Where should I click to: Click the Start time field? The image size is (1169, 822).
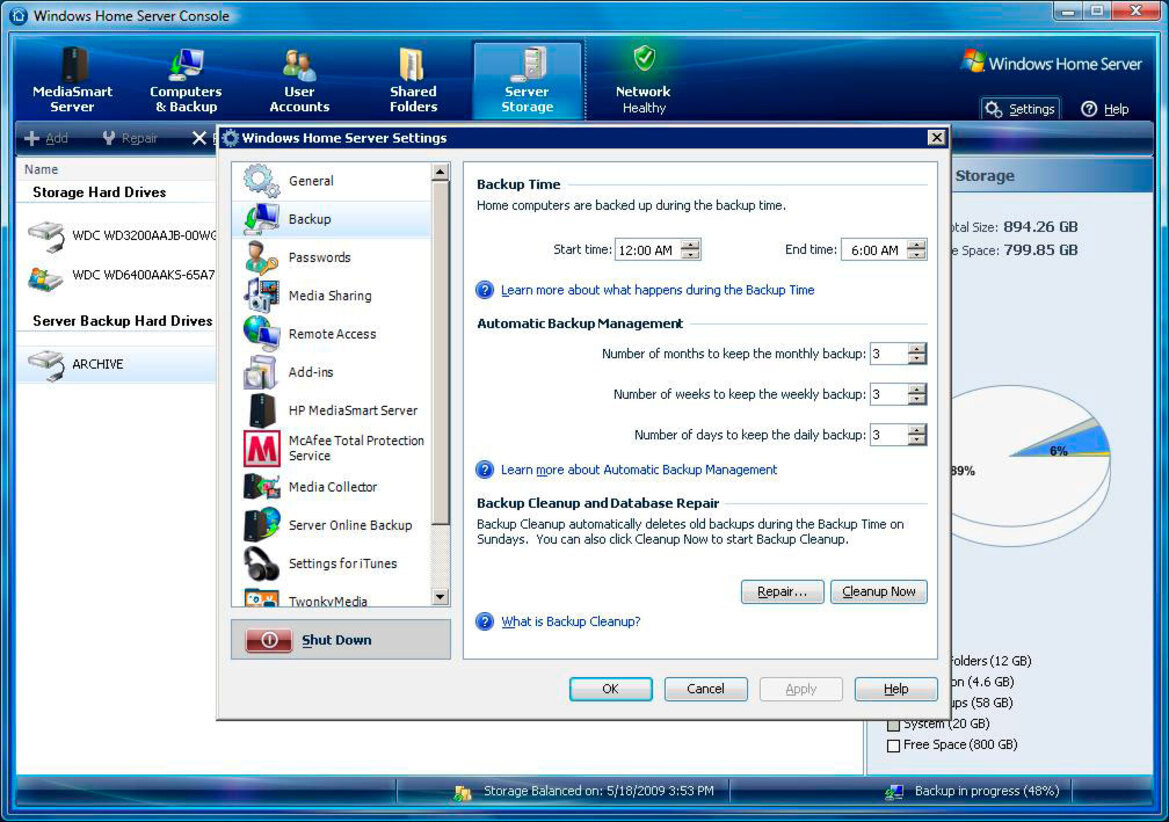(x=647, y=250)
